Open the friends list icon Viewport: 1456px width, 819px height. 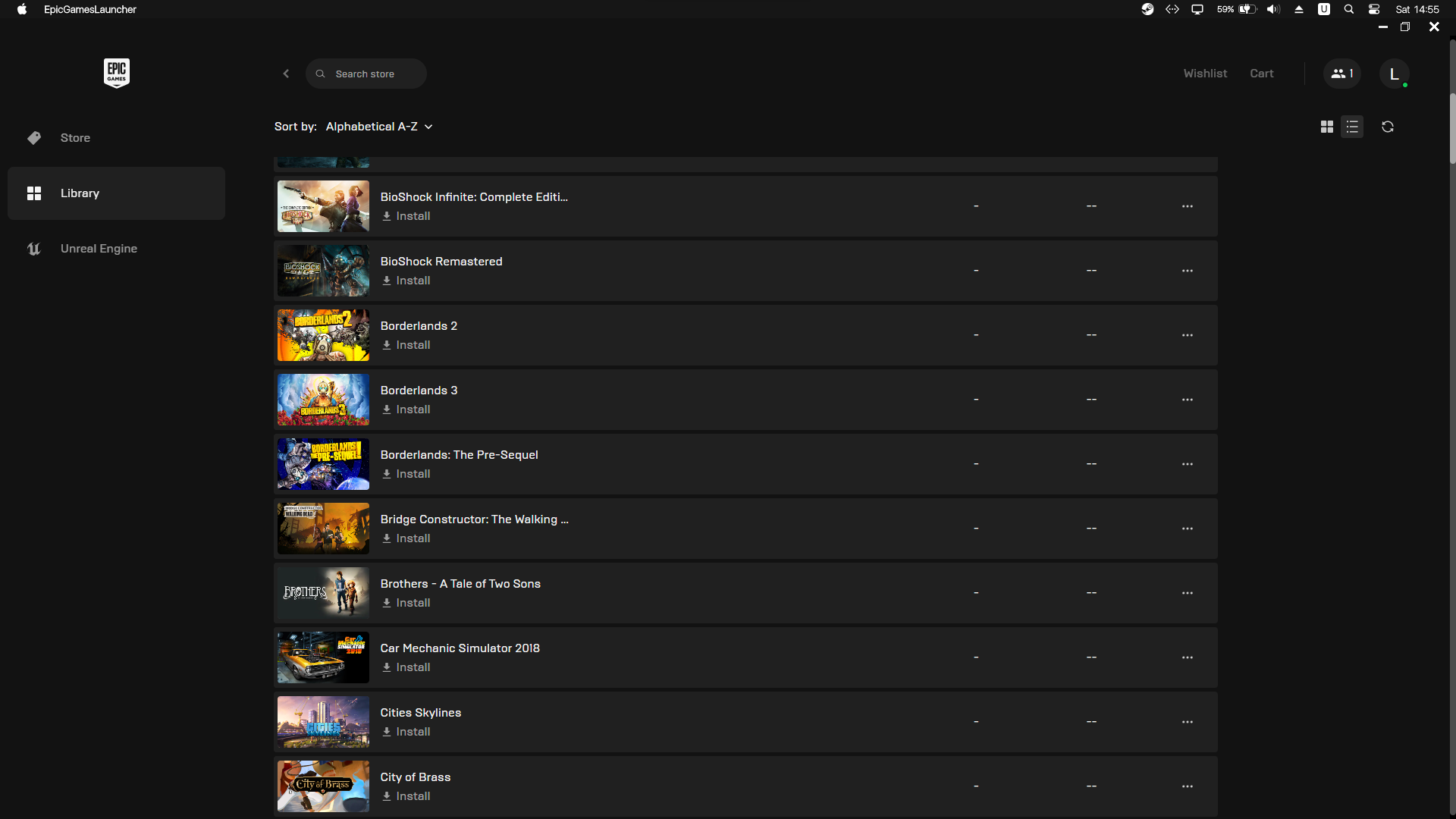click(x=1341, y=74)
